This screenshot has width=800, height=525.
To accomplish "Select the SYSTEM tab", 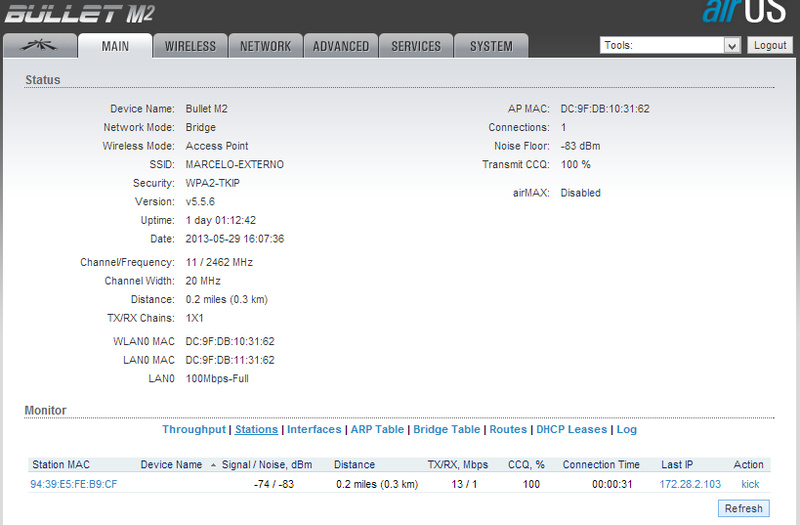I will pyautogui.click(x=491, y=46).
